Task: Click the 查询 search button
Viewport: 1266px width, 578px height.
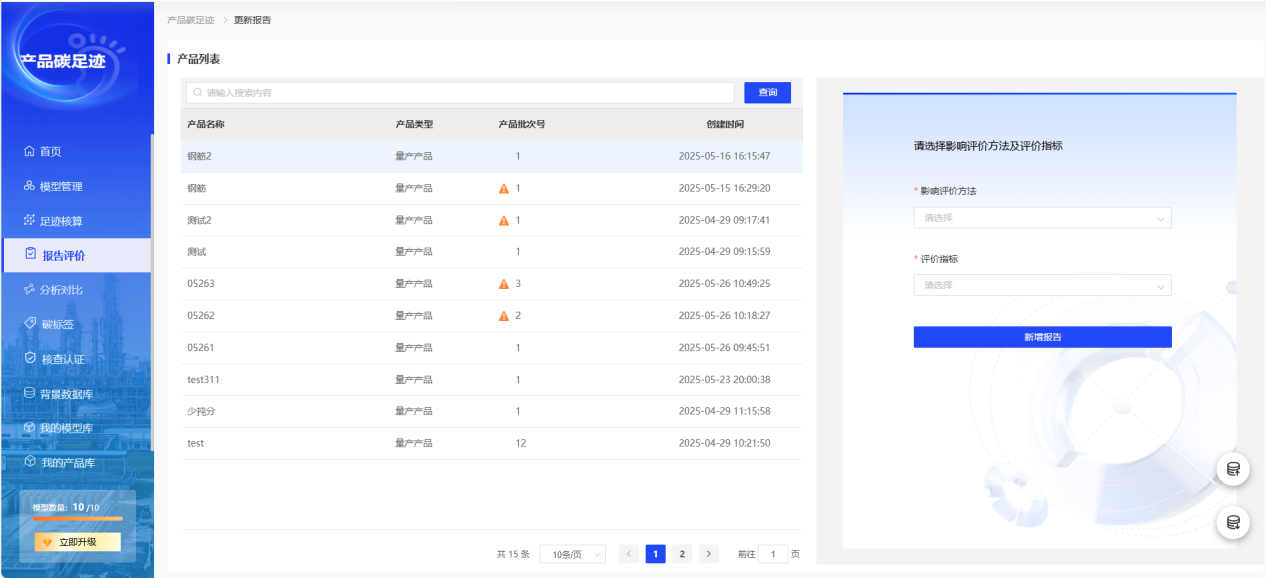Action: tap(767, 93)
